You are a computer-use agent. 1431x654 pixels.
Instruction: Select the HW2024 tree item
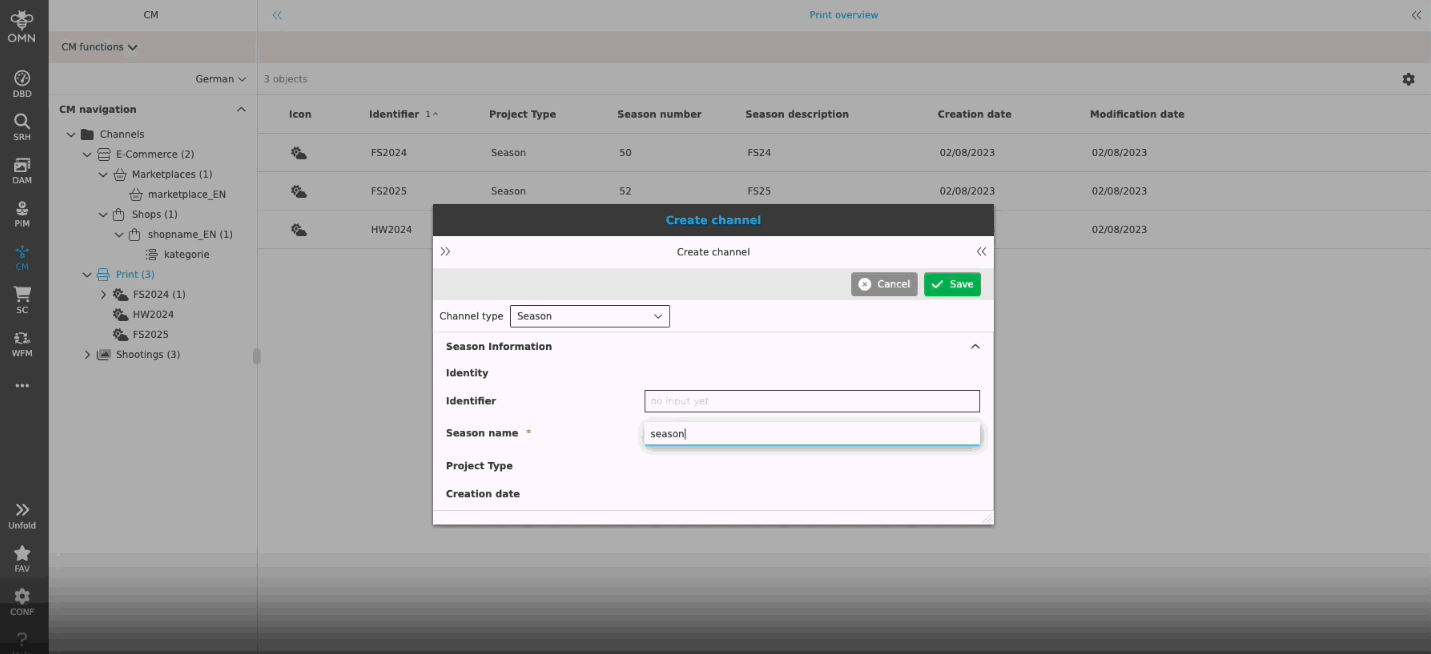coord(153,314)
